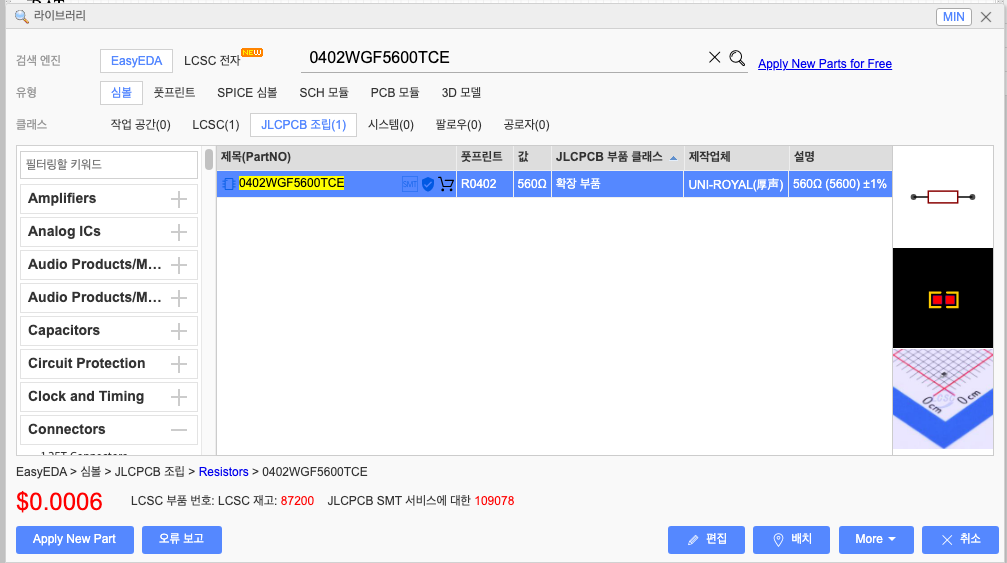1007x563 pixels.
Task: Click the shopping cart icon in the part row
Action: click(x=446, y=184)
